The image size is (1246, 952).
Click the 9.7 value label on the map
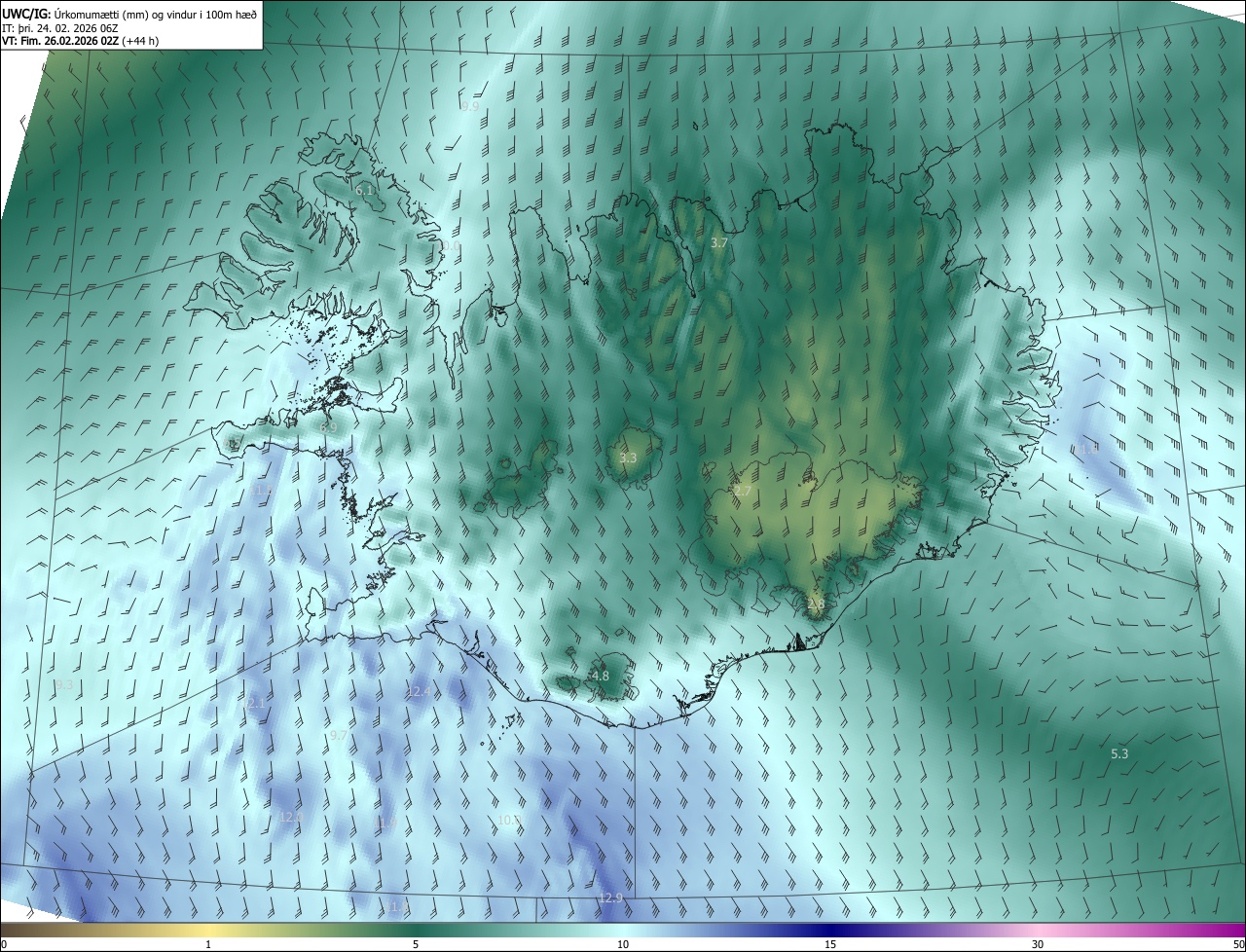tap(339, 735)
